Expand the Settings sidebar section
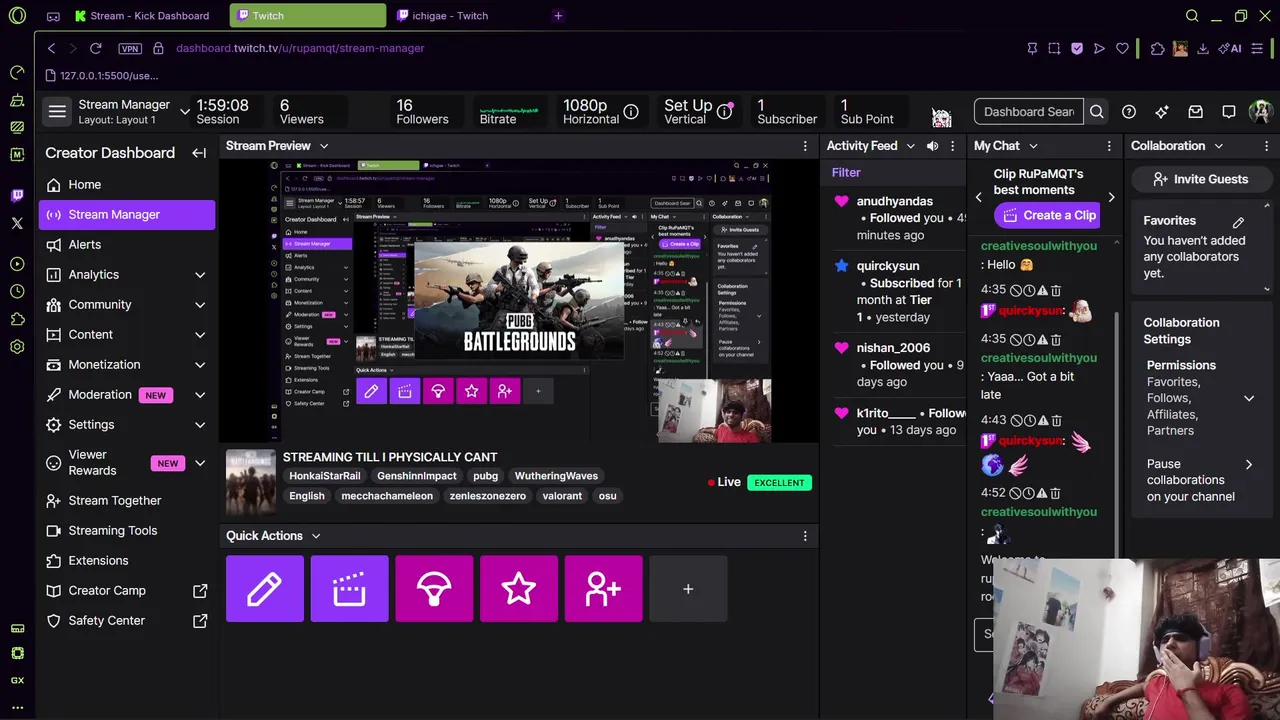This screenshot has width=1280, height=720. [x=200, y=425]
